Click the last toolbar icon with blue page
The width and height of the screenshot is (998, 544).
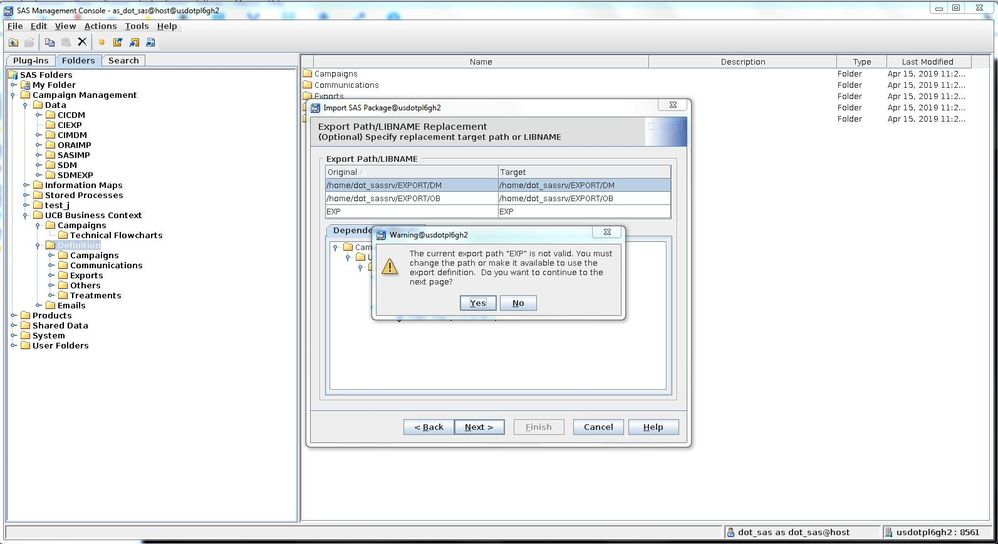point(151,43)
